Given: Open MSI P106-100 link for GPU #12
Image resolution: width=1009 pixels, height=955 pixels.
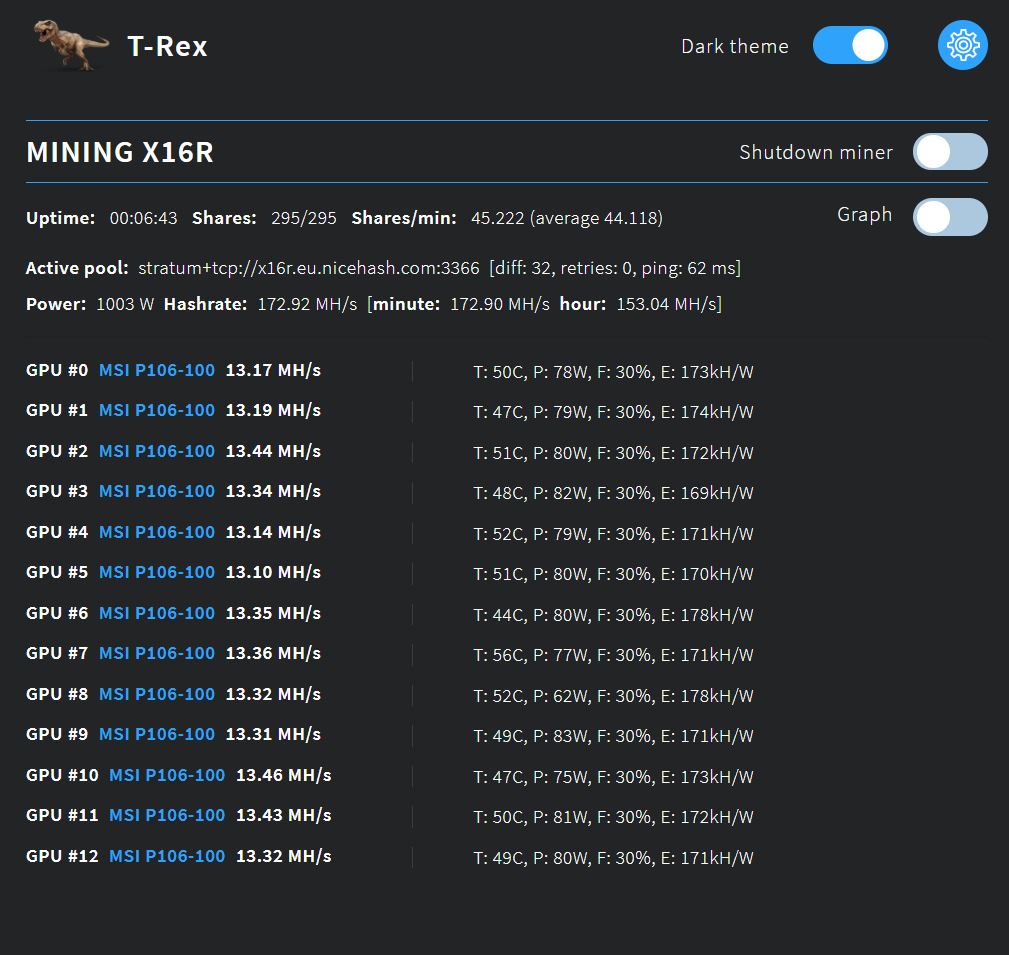Looking at the screenshot, I should [167, 857].
